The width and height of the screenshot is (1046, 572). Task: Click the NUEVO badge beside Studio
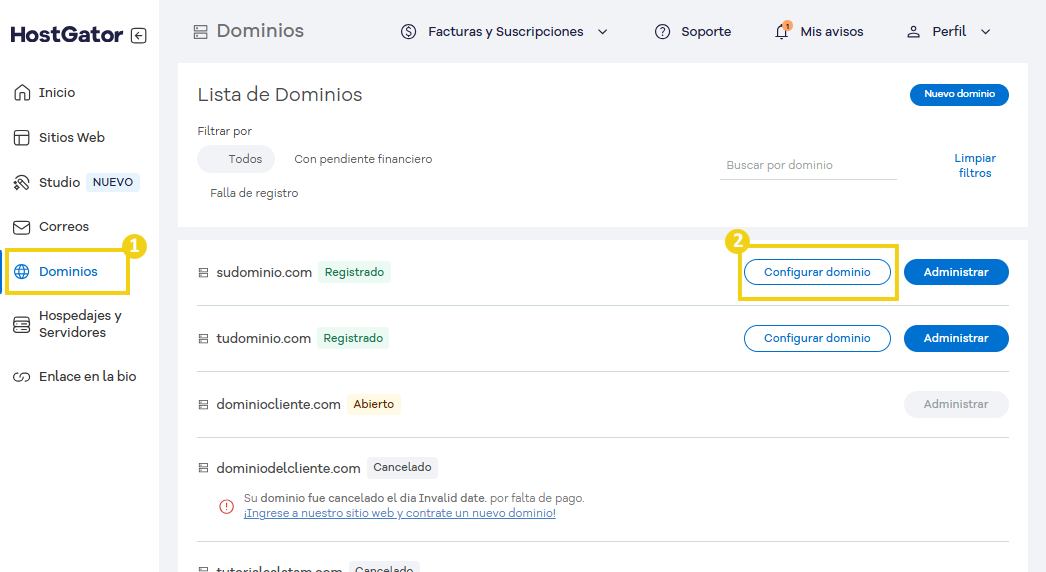tap(113, 182)
